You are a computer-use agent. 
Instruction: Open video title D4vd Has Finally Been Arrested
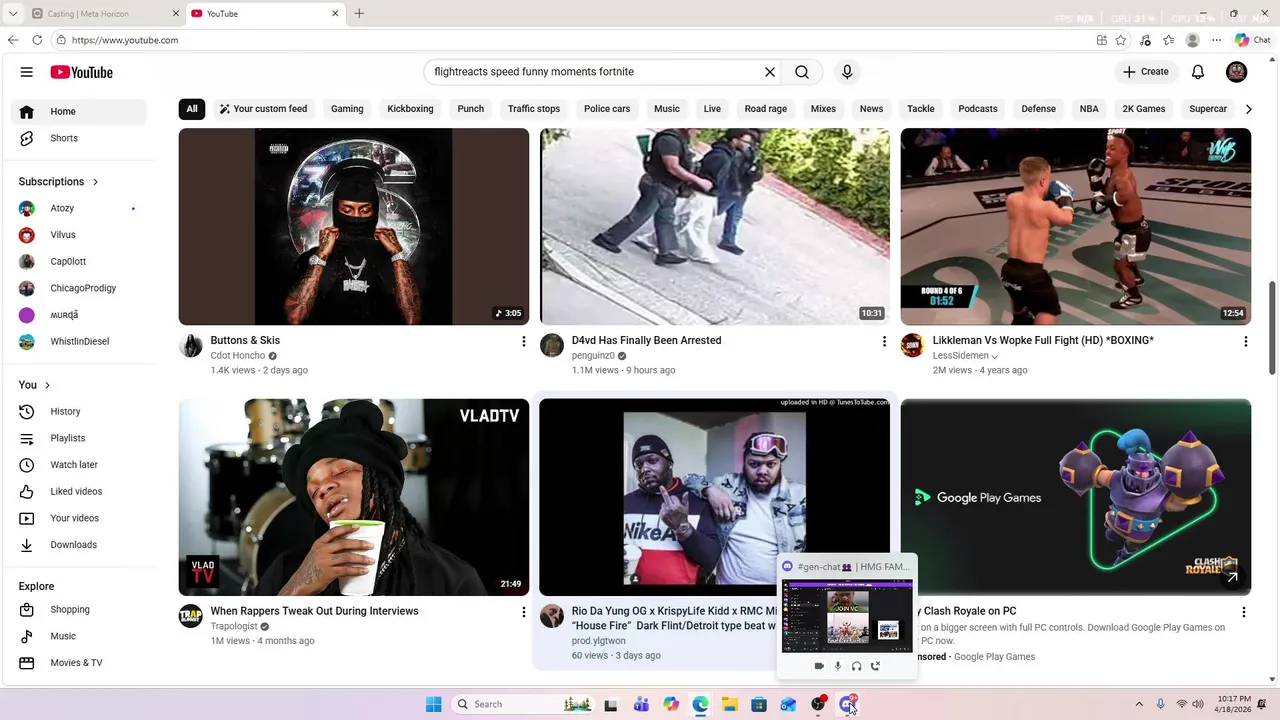click(646, 341)
